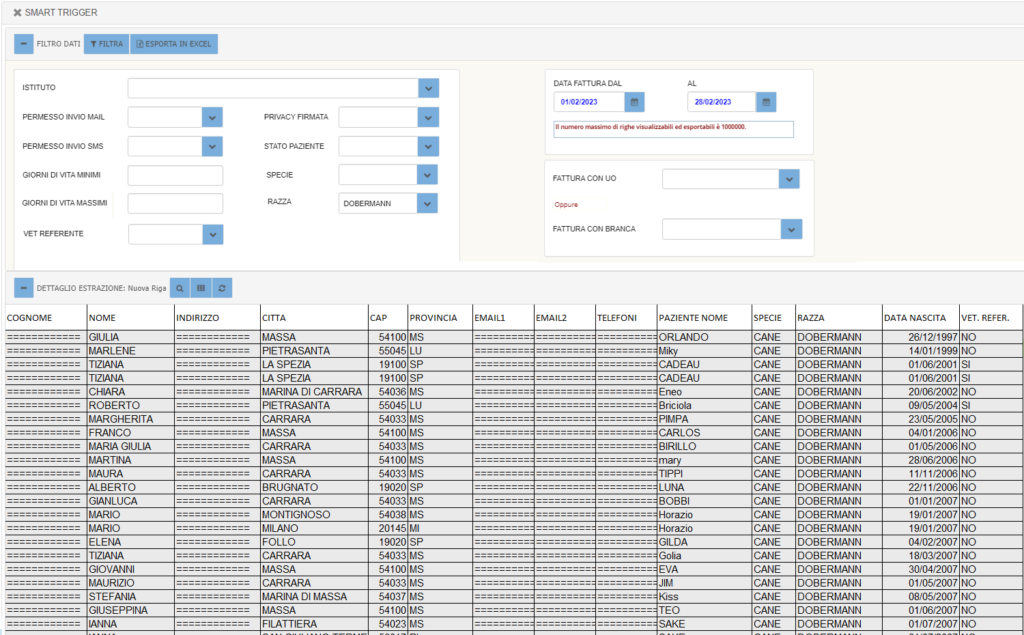Click the Giorni di Vita Minimi field

tap(175, 176)
